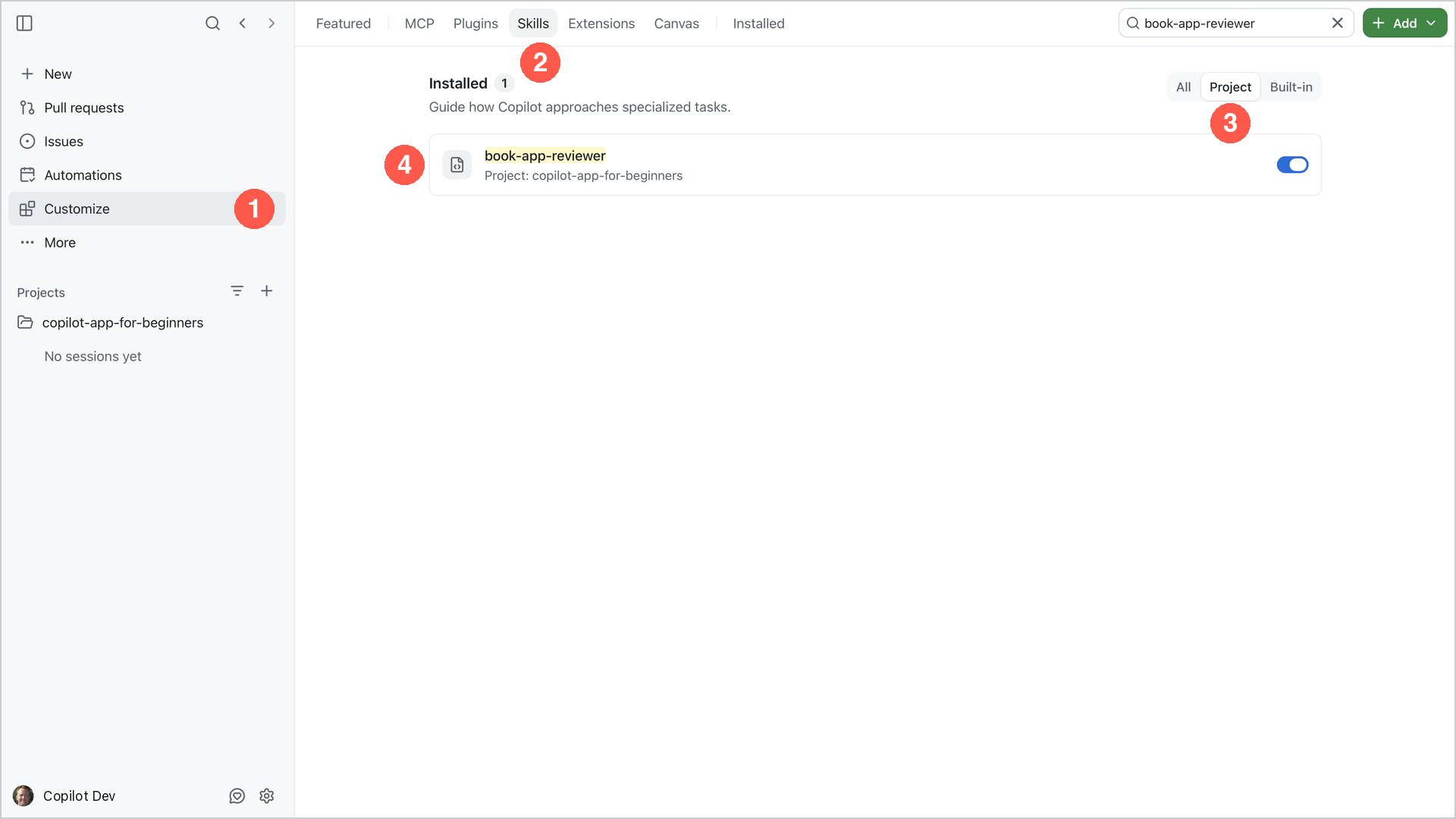Open Automations in sidebar
The height and width of the screenshot is (819, 1456).
pyautogui.click(x=147, y=175)
